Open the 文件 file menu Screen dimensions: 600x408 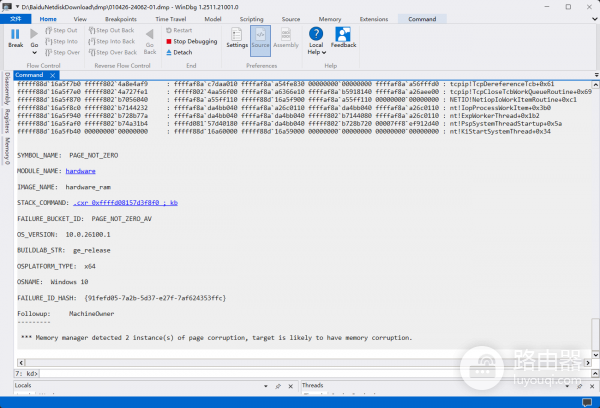16,19
